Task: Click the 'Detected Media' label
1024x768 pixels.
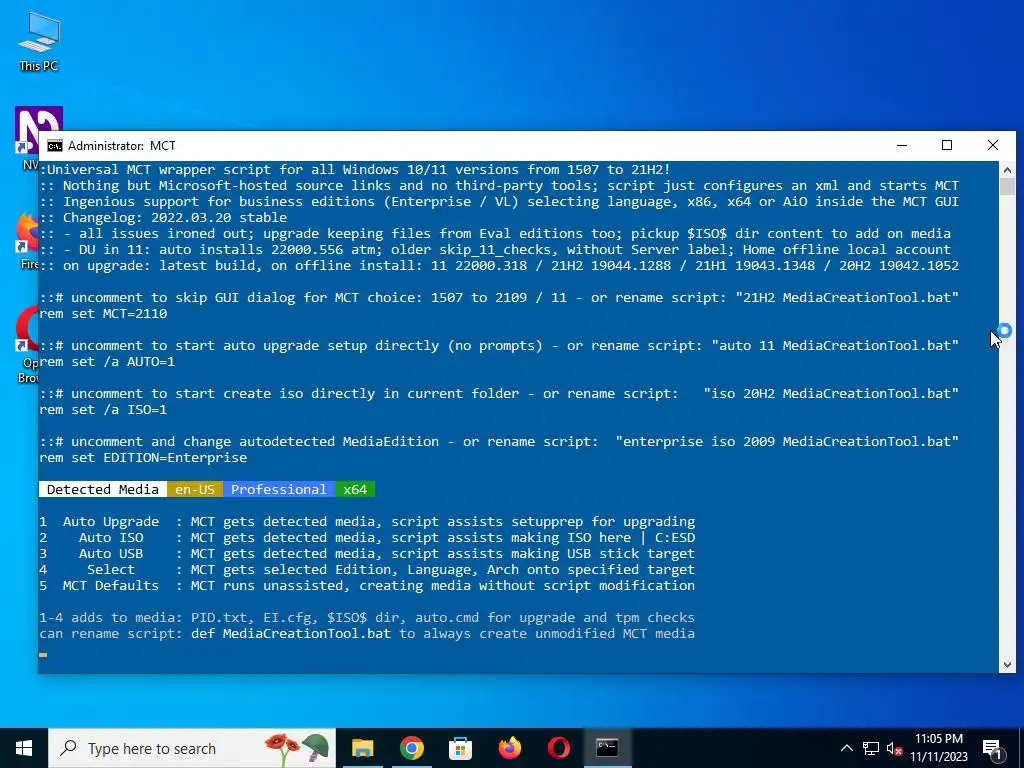Action: [103, 489]
